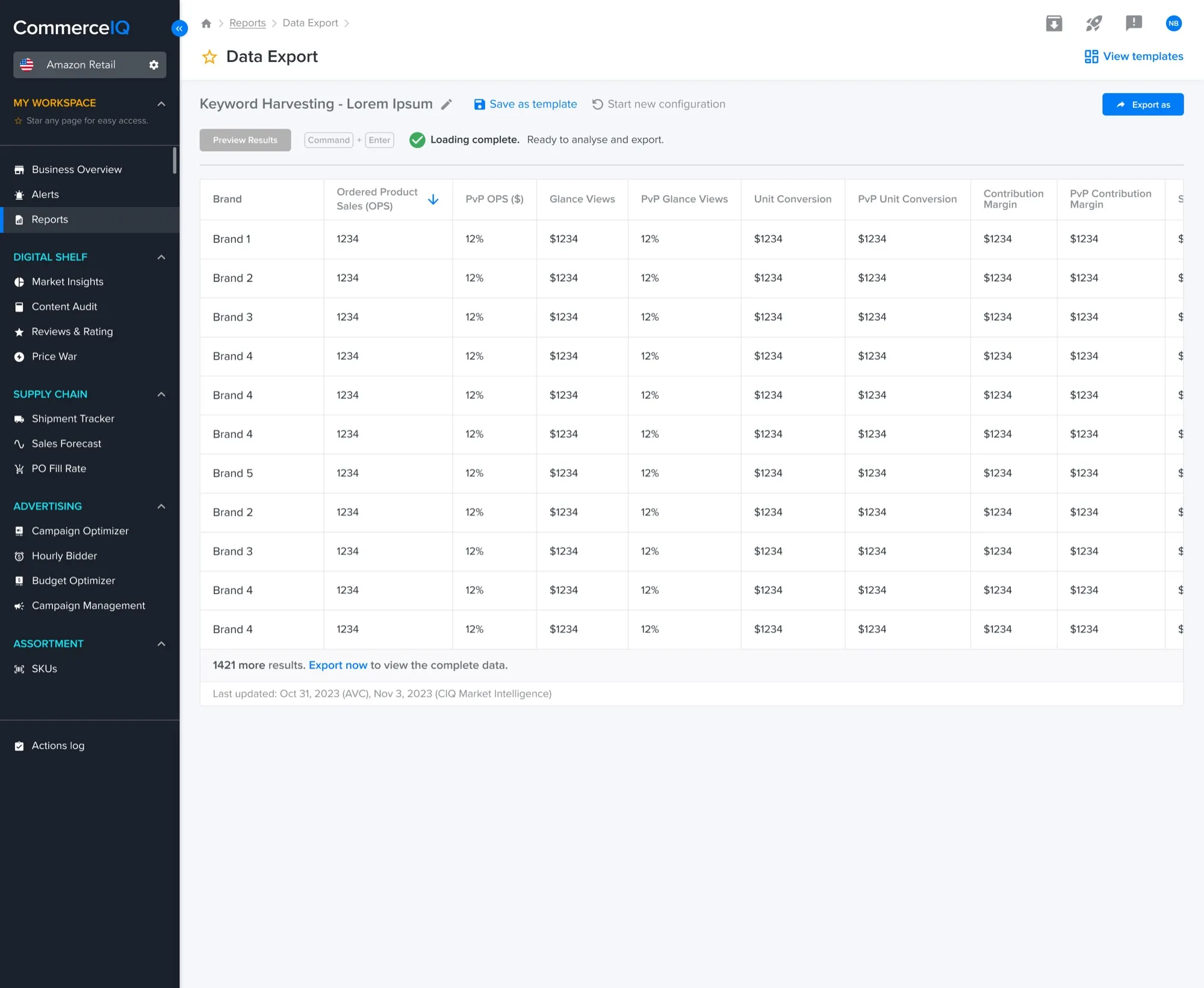Click the Preview Results button
Viewport: 1204px width, 988px height.
tap(245, 140)
